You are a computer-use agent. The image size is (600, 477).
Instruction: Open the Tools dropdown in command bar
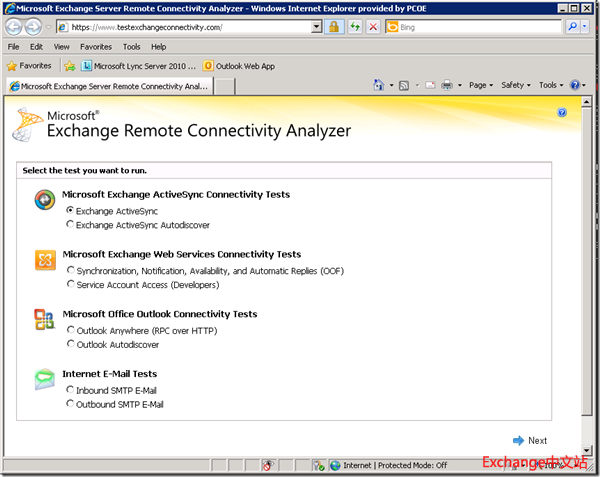551,86
